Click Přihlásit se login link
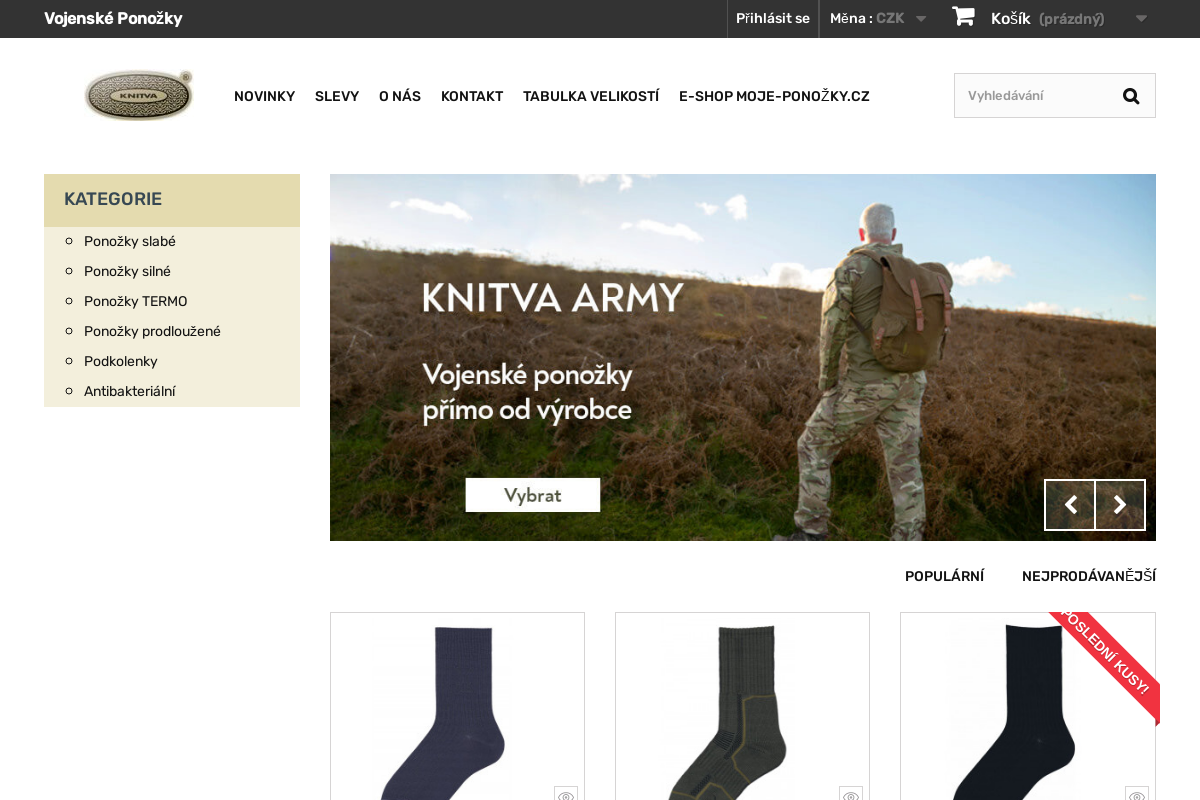 point(772,18)
